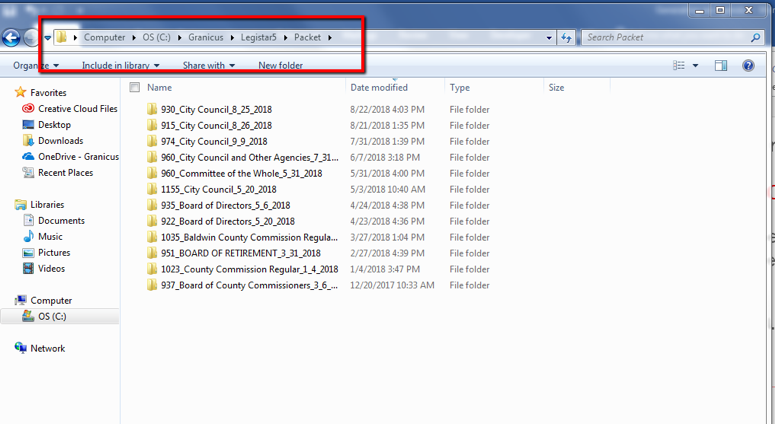This screenshot has height=424, width=775.
Task: Click Granicus in the address breadcrumb
Action: (x=206, y=38)
